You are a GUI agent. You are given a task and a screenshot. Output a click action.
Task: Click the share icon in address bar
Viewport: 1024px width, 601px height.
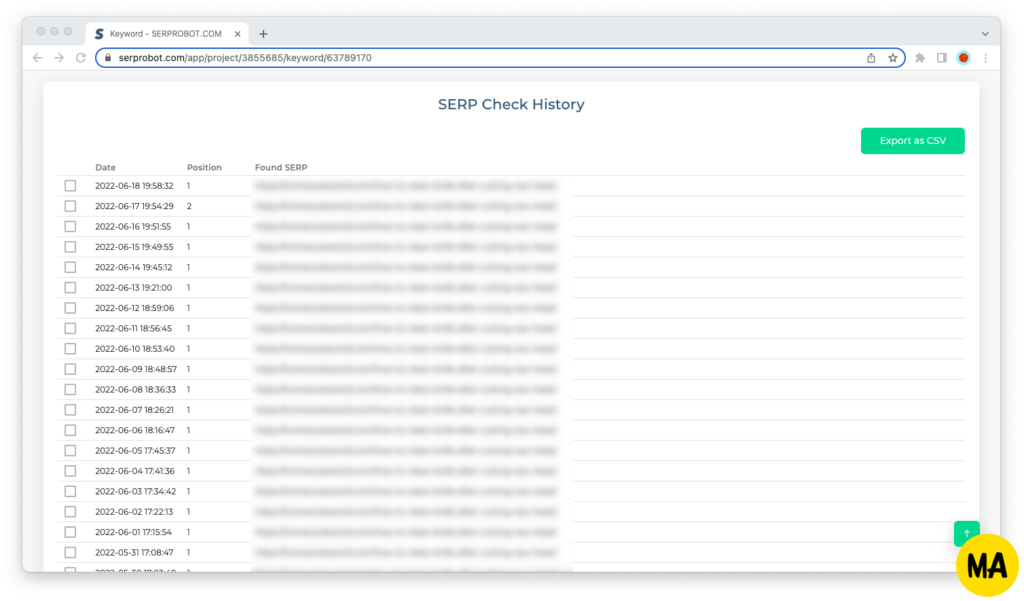pos(871,58)
